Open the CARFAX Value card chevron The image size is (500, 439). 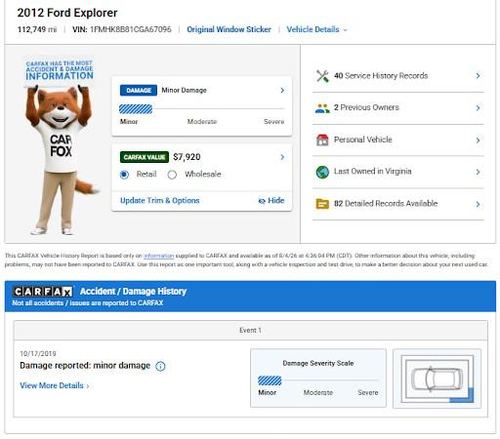(282, 157)
